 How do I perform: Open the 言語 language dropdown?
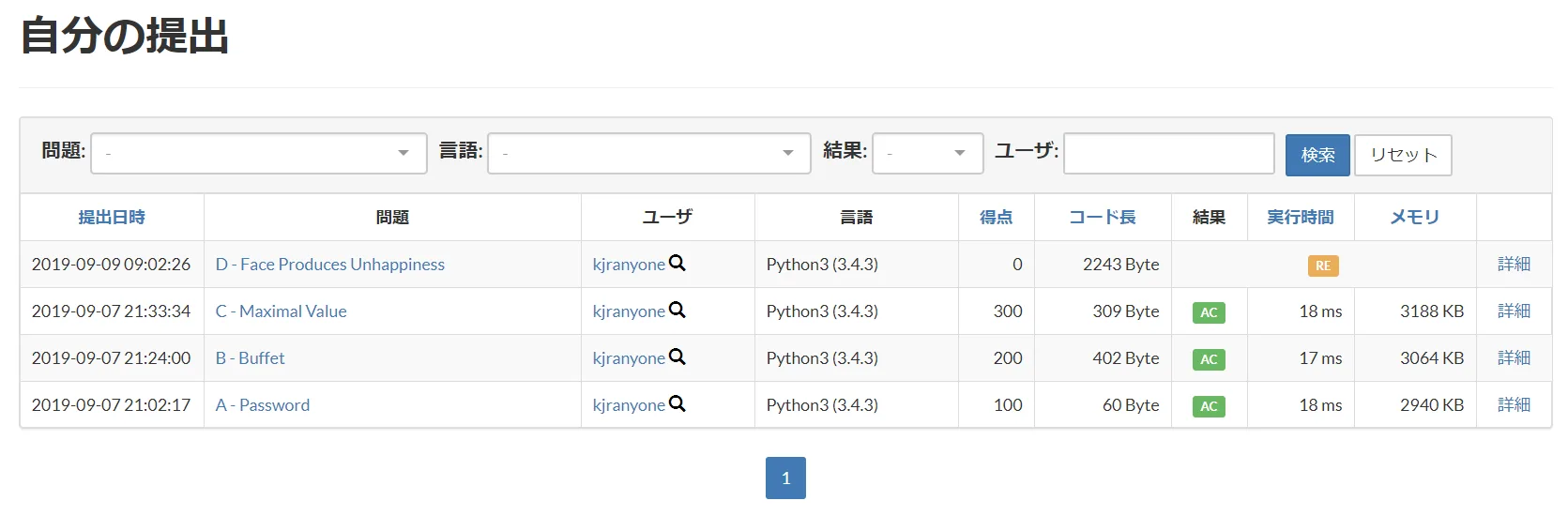[x=649, y=153]
